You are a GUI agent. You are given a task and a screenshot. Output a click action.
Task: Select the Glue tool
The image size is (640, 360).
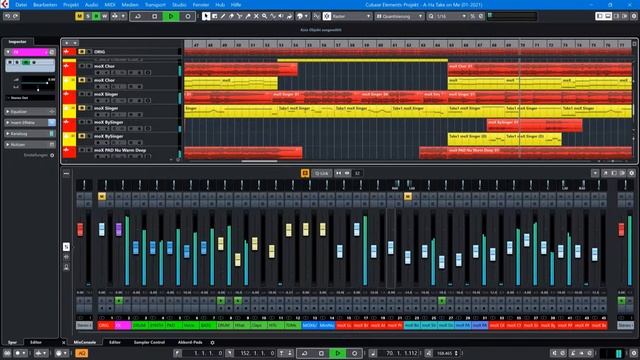pos(248,16)
